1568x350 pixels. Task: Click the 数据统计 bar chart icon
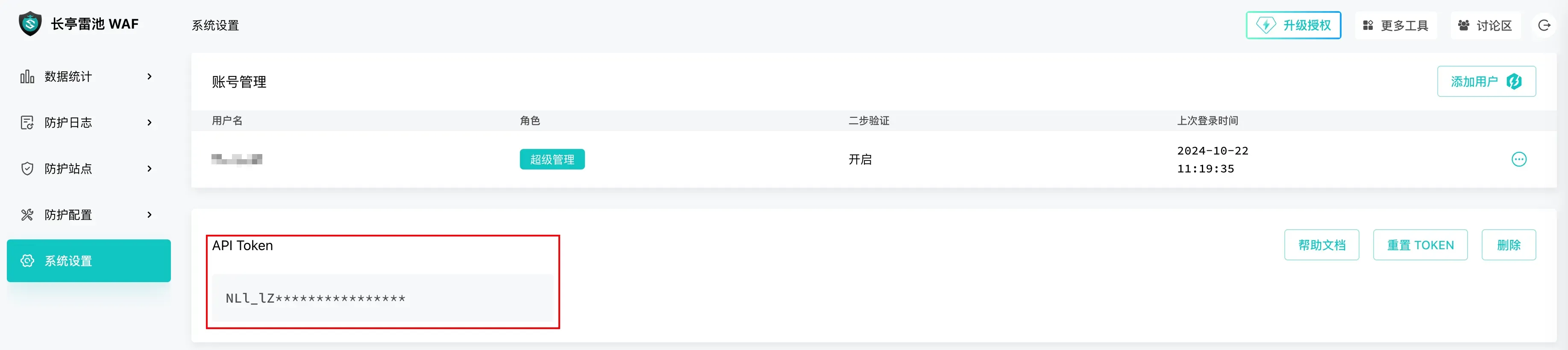point(27,76)
